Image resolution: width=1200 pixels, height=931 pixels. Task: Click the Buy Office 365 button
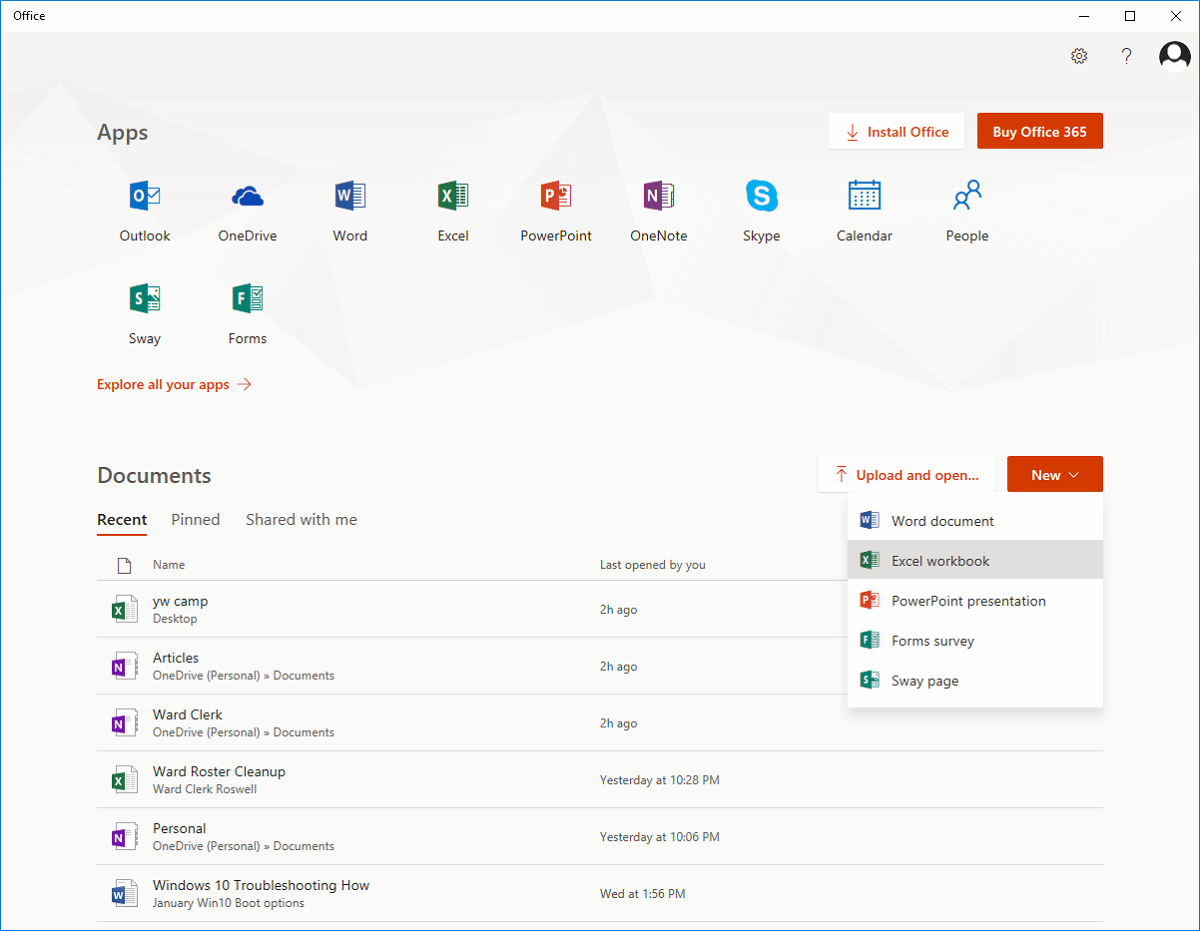[x=1040, y=130]
